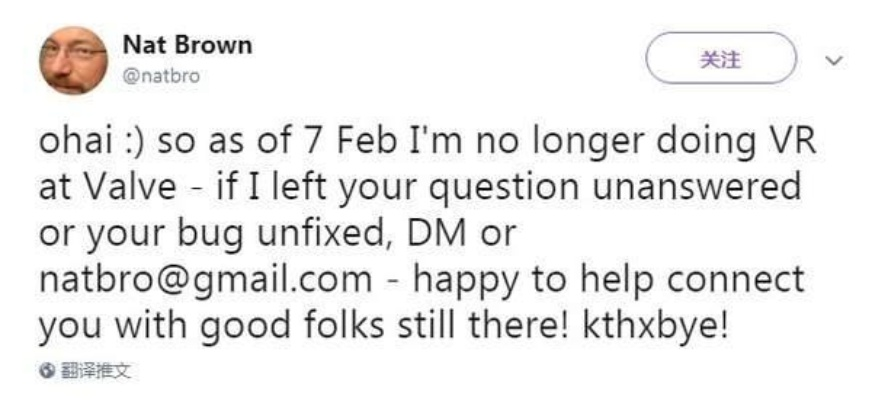Click the globe icon beside 翻译推文
872x400 pixels.
(45, 371)
